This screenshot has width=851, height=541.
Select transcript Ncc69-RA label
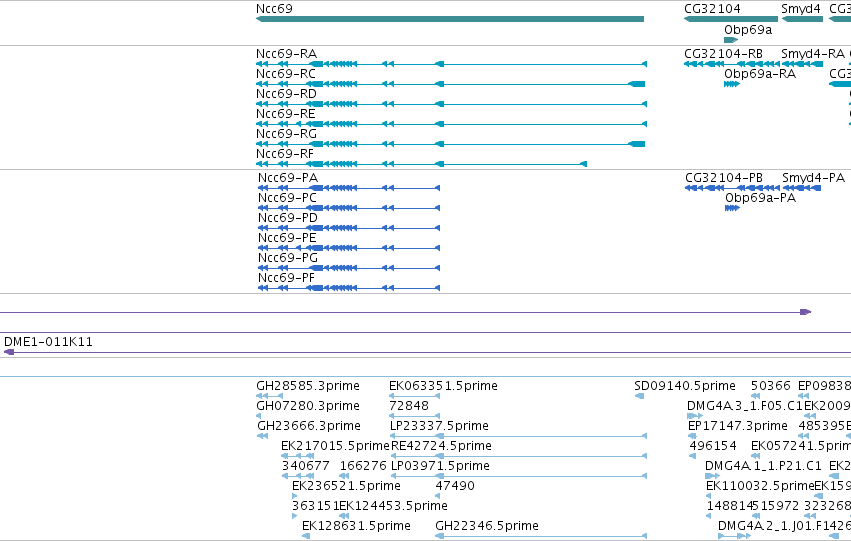(287, 54)
